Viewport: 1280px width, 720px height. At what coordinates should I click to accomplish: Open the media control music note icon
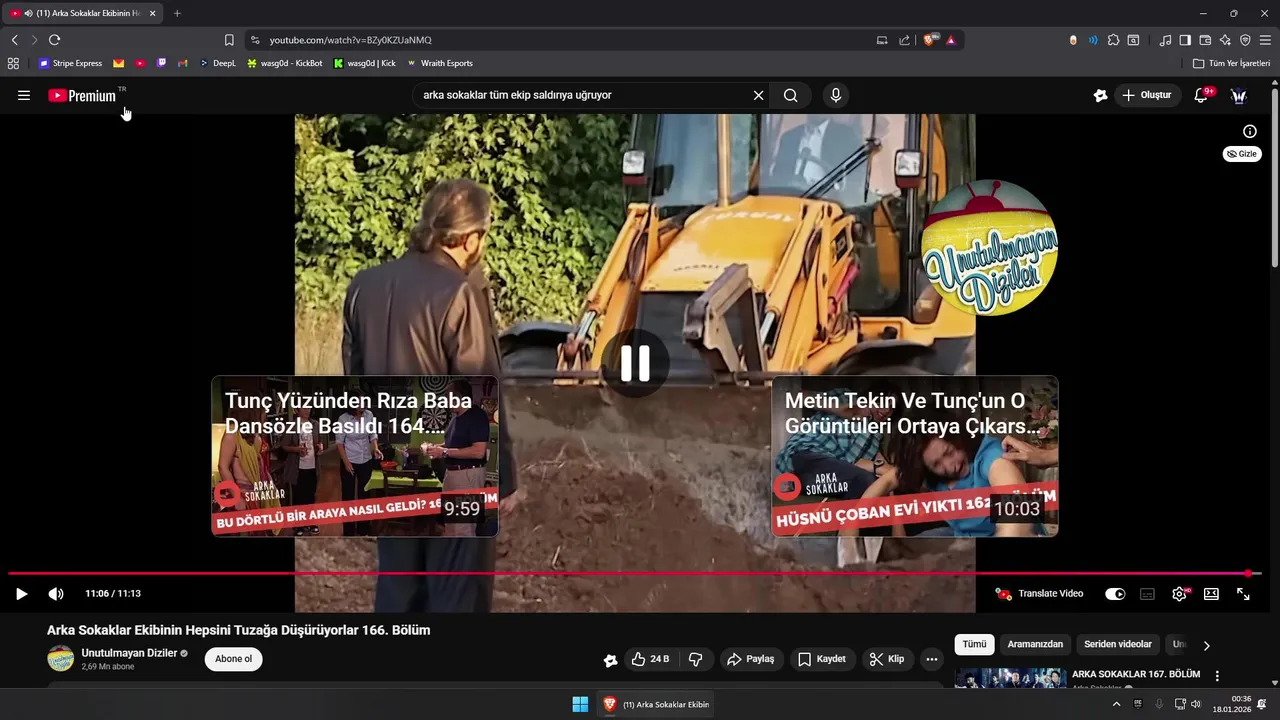[x=1165, y=40]
